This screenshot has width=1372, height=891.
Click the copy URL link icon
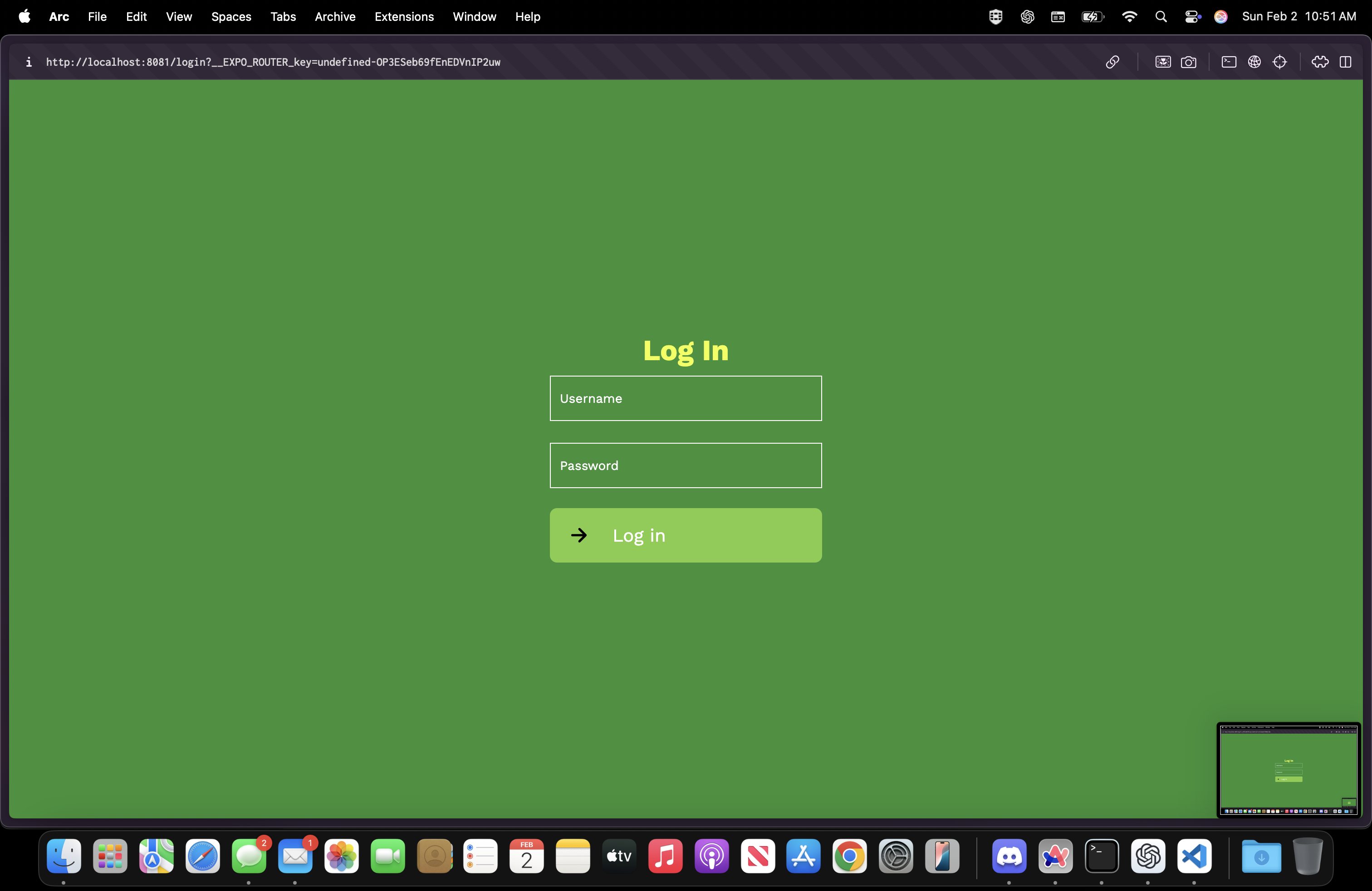1112,62
